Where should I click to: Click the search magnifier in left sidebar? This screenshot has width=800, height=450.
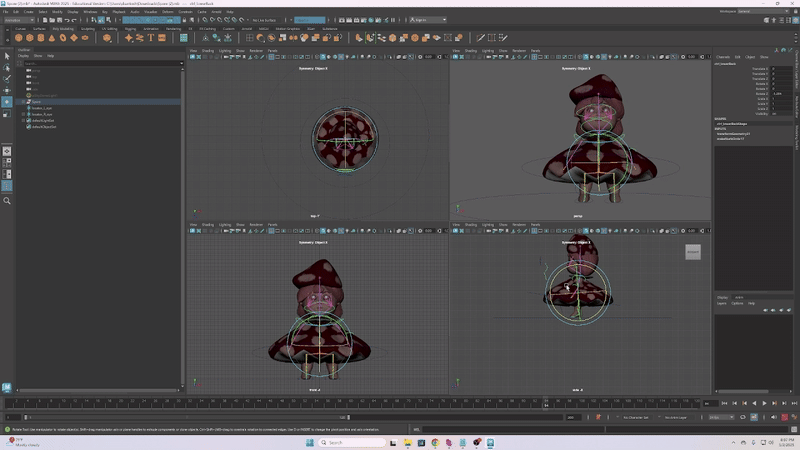(7, 201)
